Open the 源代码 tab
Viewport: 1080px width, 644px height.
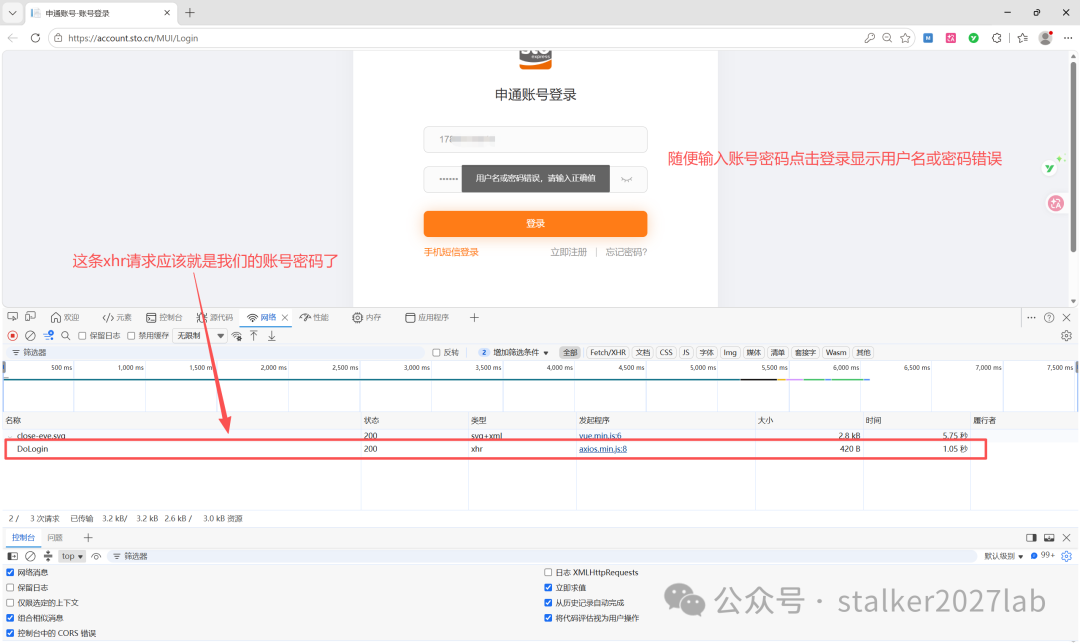point(215,318)
